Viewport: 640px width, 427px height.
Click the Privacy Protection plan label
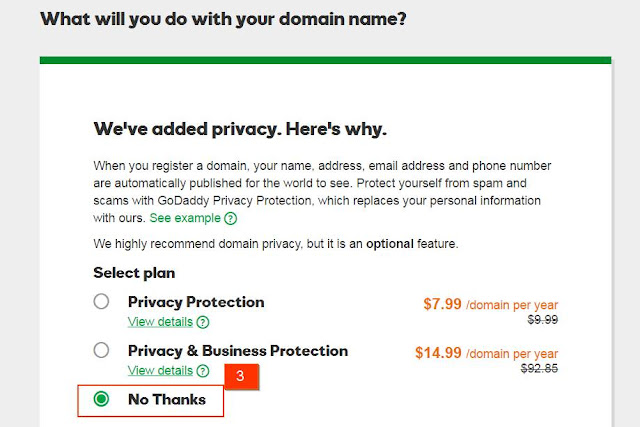pyautogui.click(x=196, y=302)
